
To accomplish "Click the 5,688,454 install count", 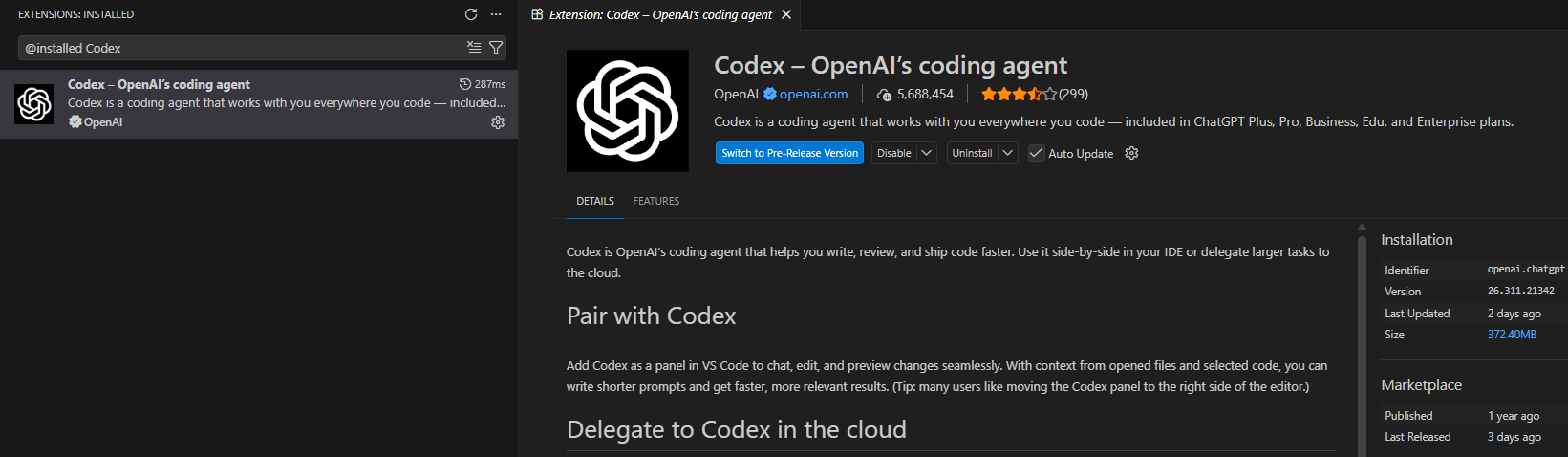I will pos(925,94).
